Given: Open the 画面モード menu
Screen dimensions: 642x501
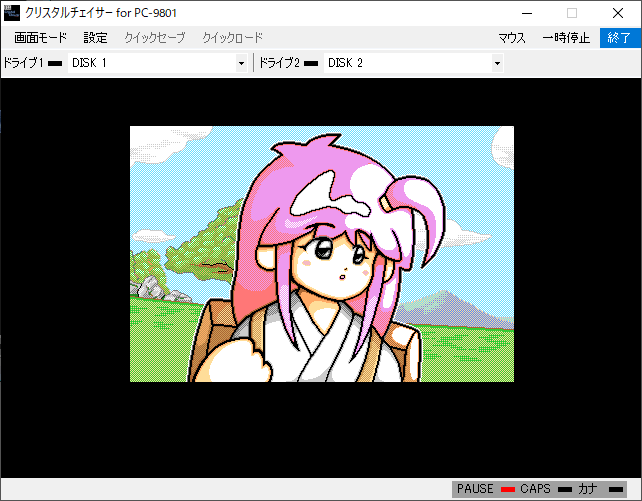Looking at the screenshot, I should click(40, 38).
